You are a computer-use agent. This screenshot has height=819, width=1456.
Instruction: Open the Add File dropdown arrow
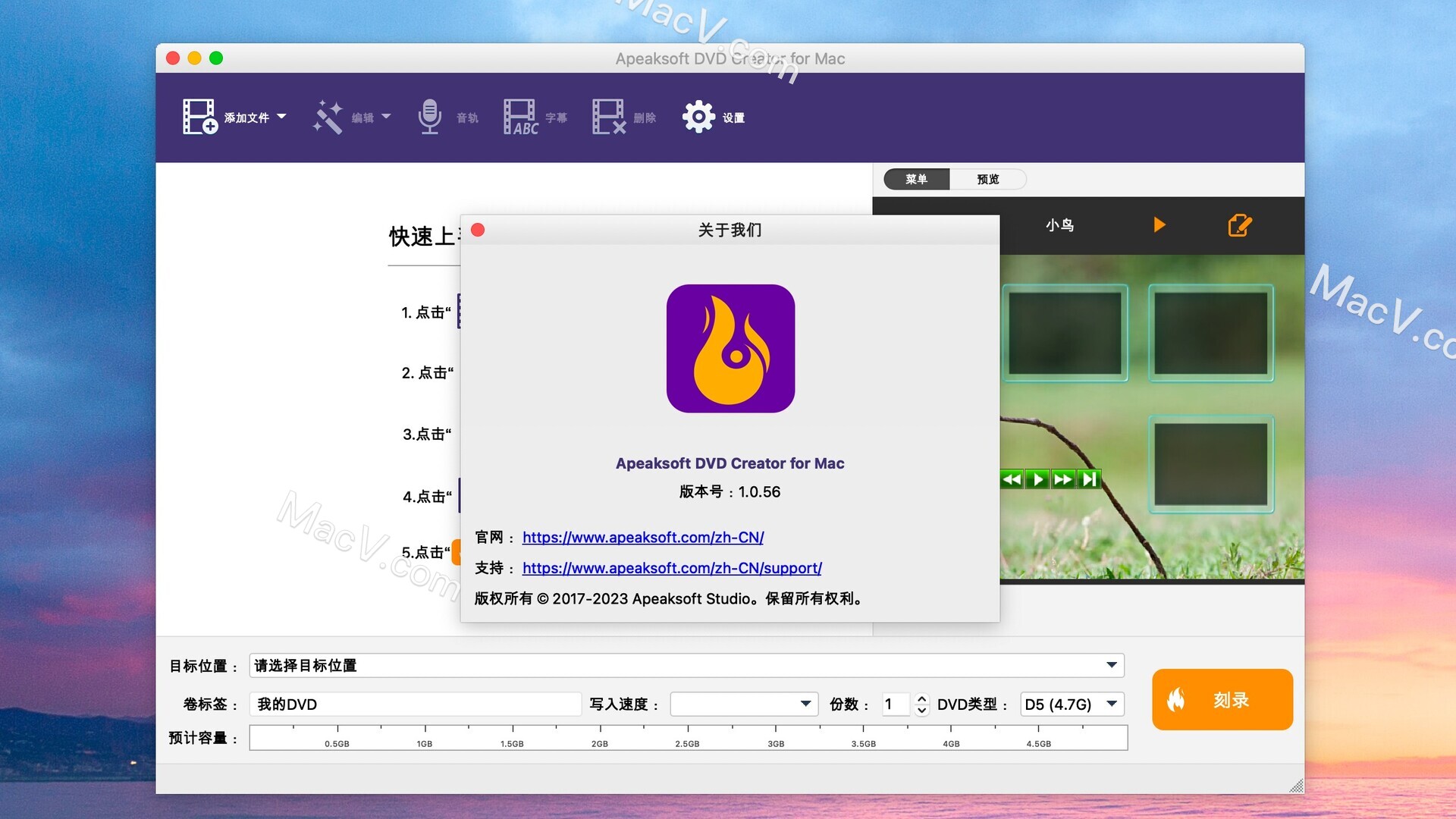coord(281,117)
